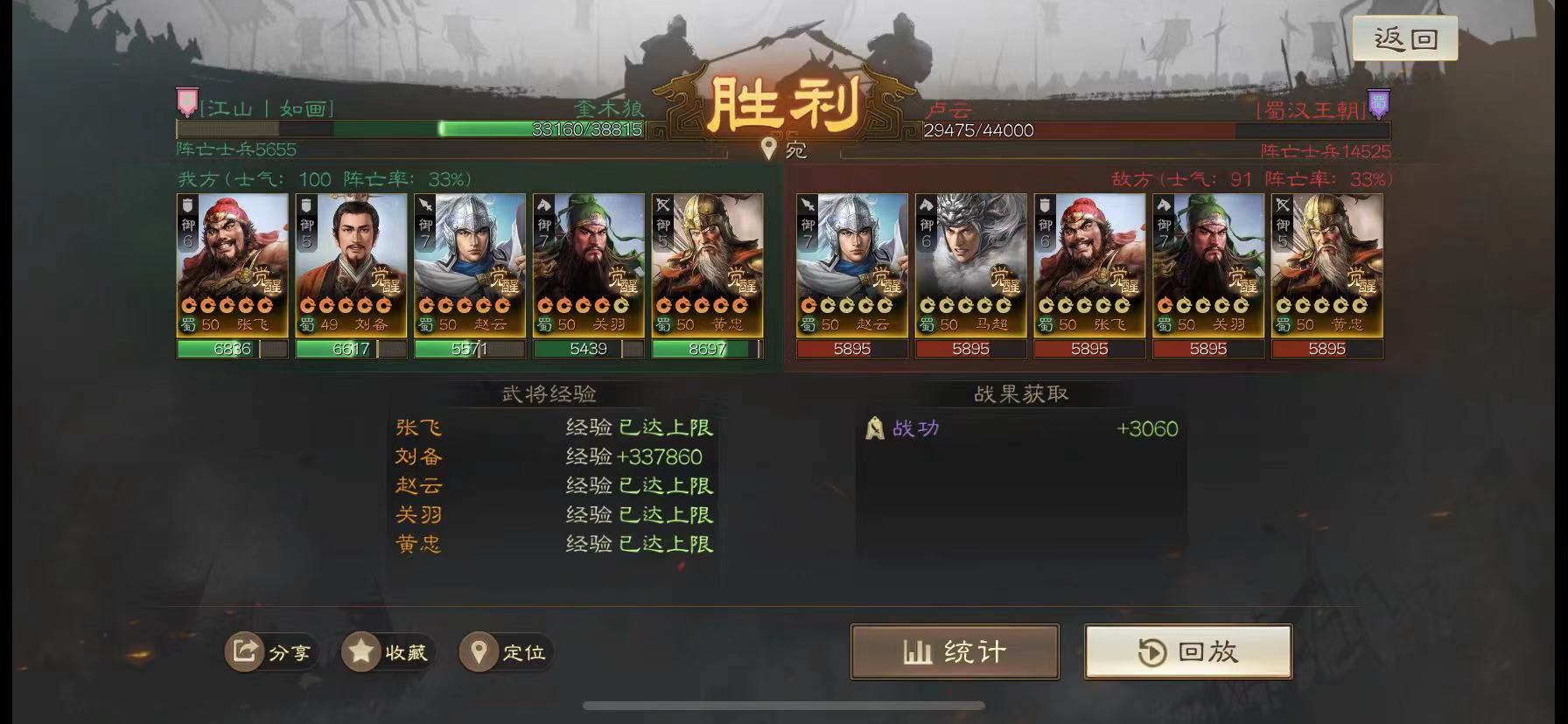Click the 分享 share icon
1568x724 pixels.
point(245,651)
